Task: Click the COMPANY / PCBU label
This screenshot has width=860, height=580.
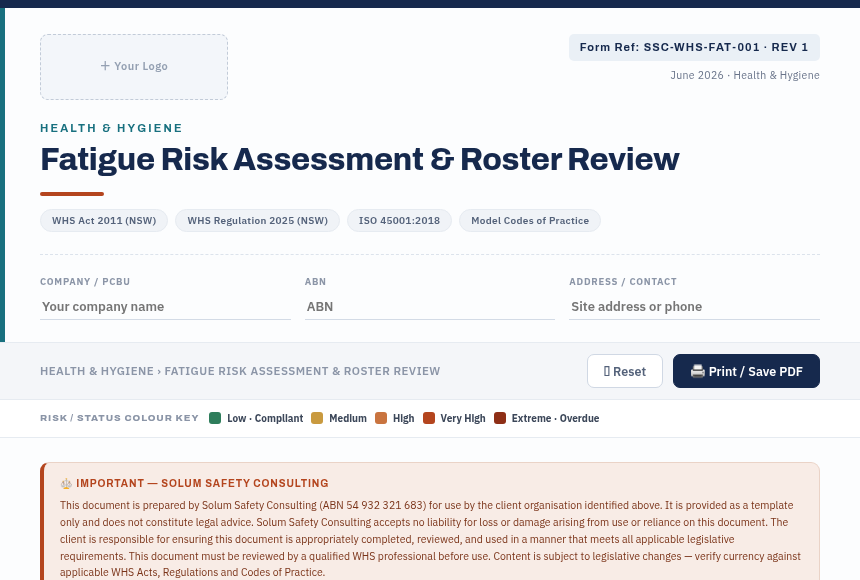Action: (x=85, y=281)
